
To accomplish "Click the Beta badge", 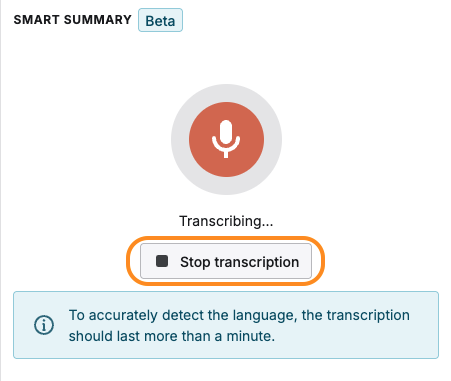I will (160, 20).
